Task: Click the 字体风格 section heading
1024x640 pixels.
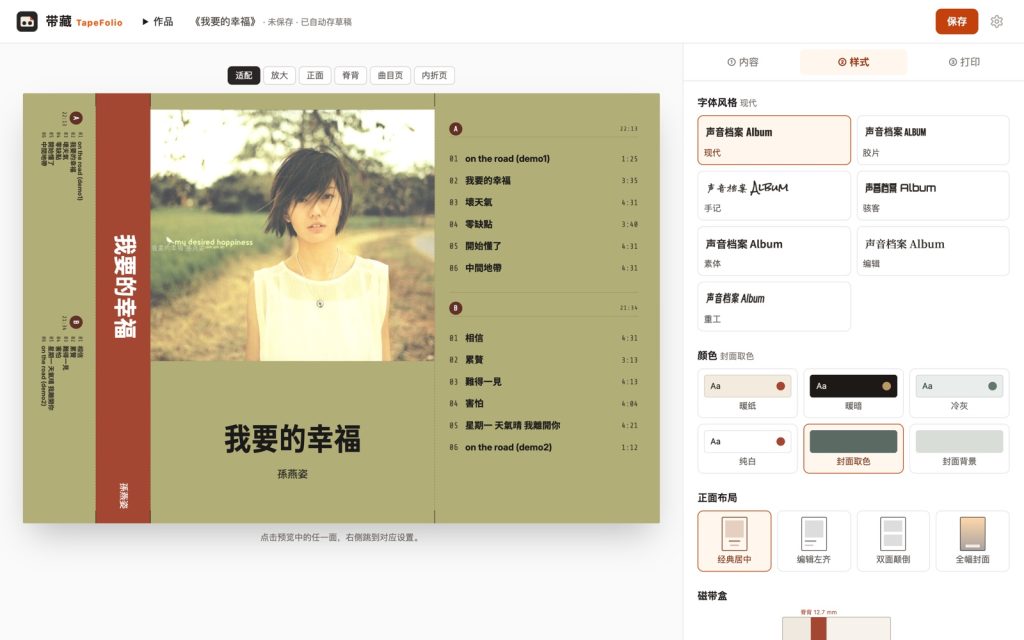Action: pyautogui.click(x=717, y=103)
